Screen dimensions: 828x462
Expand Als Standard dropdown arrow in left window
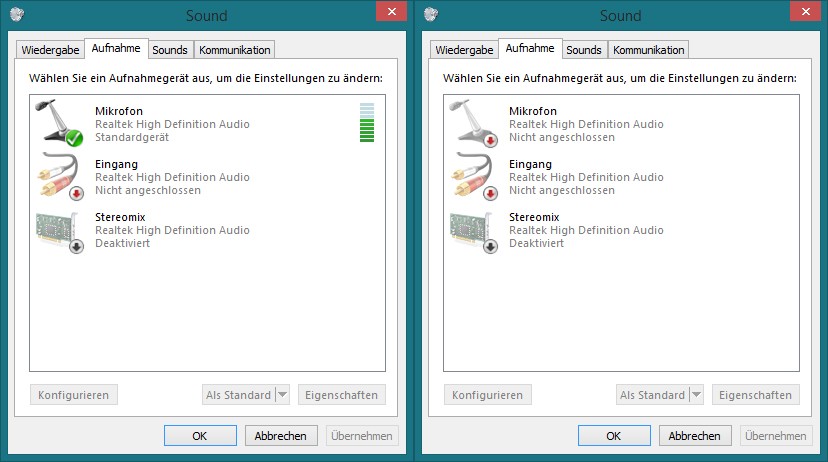point(283,394)
